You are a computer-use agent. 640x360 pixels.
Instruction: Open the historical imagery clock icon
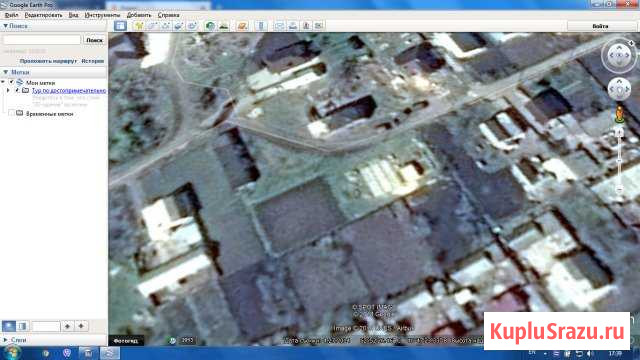[210, 26]
